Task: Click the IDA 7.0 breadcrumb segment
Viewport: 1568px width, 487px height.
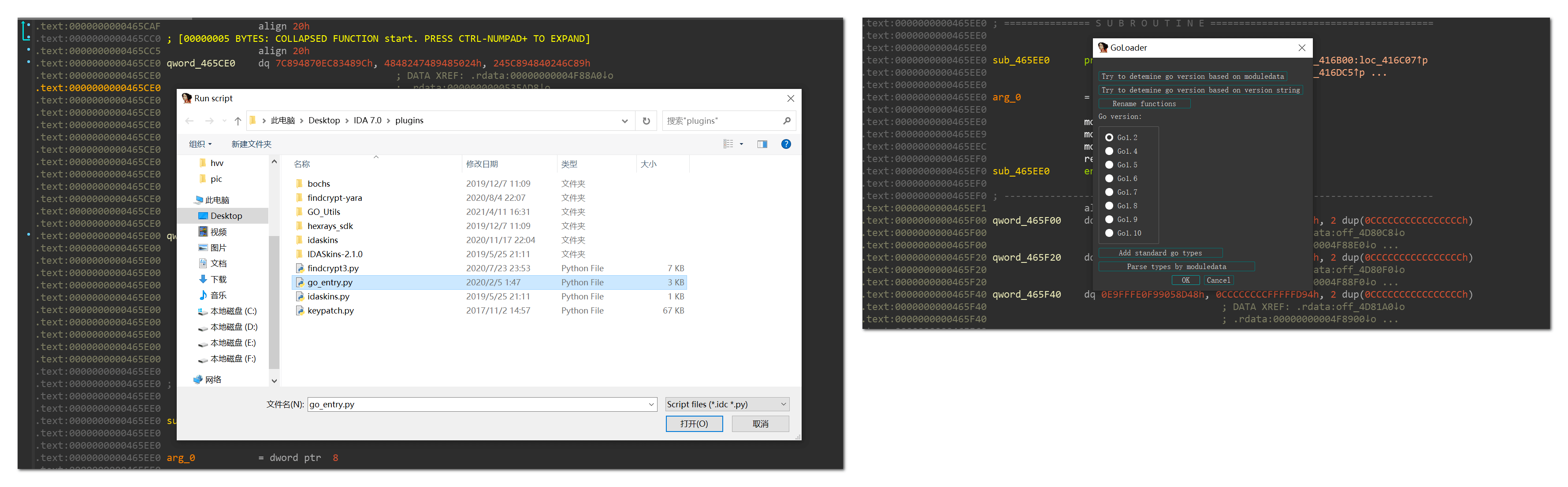Action: point(368,120)
